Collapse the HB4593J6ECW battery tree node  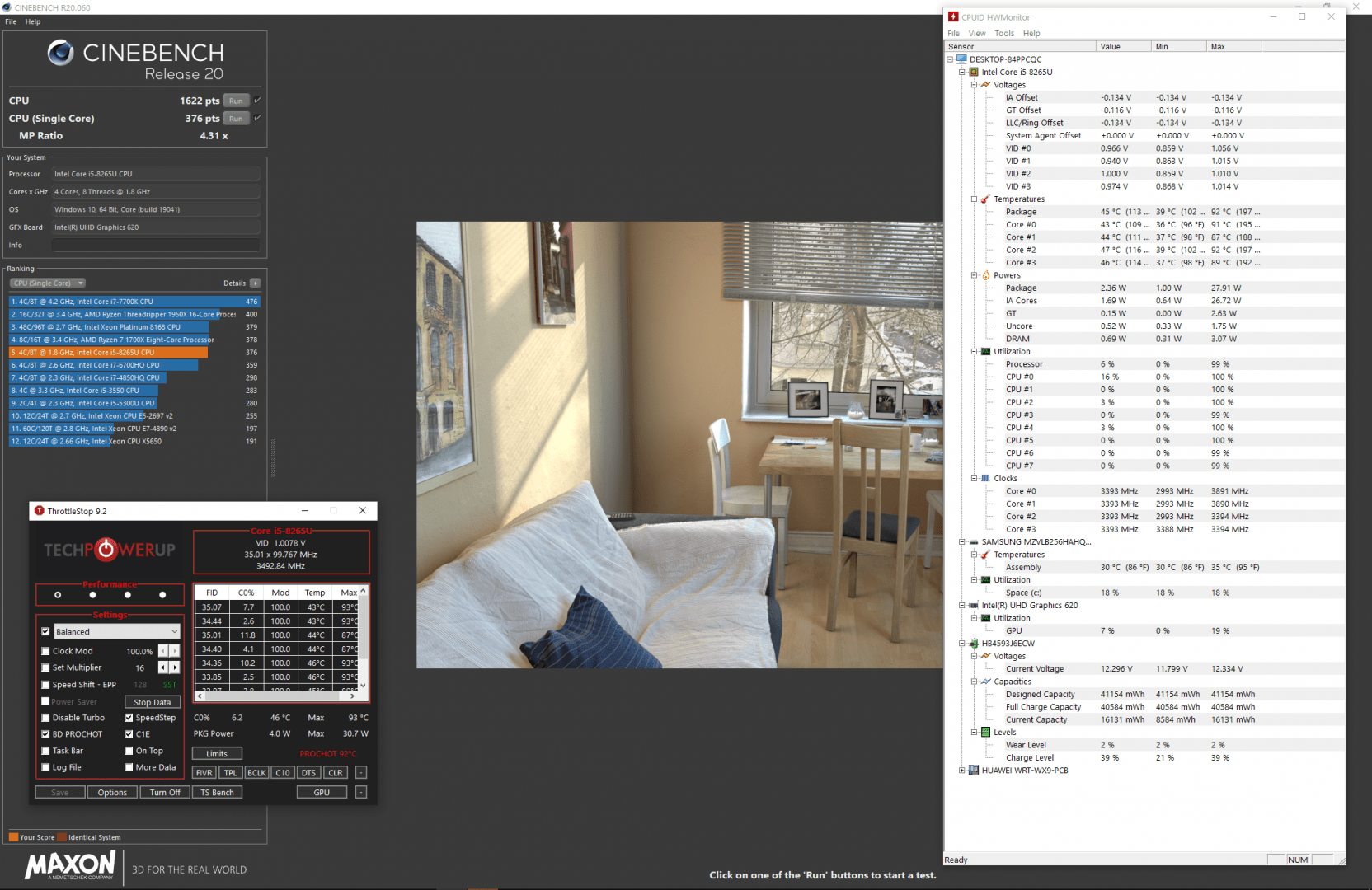tap(962, 644)
